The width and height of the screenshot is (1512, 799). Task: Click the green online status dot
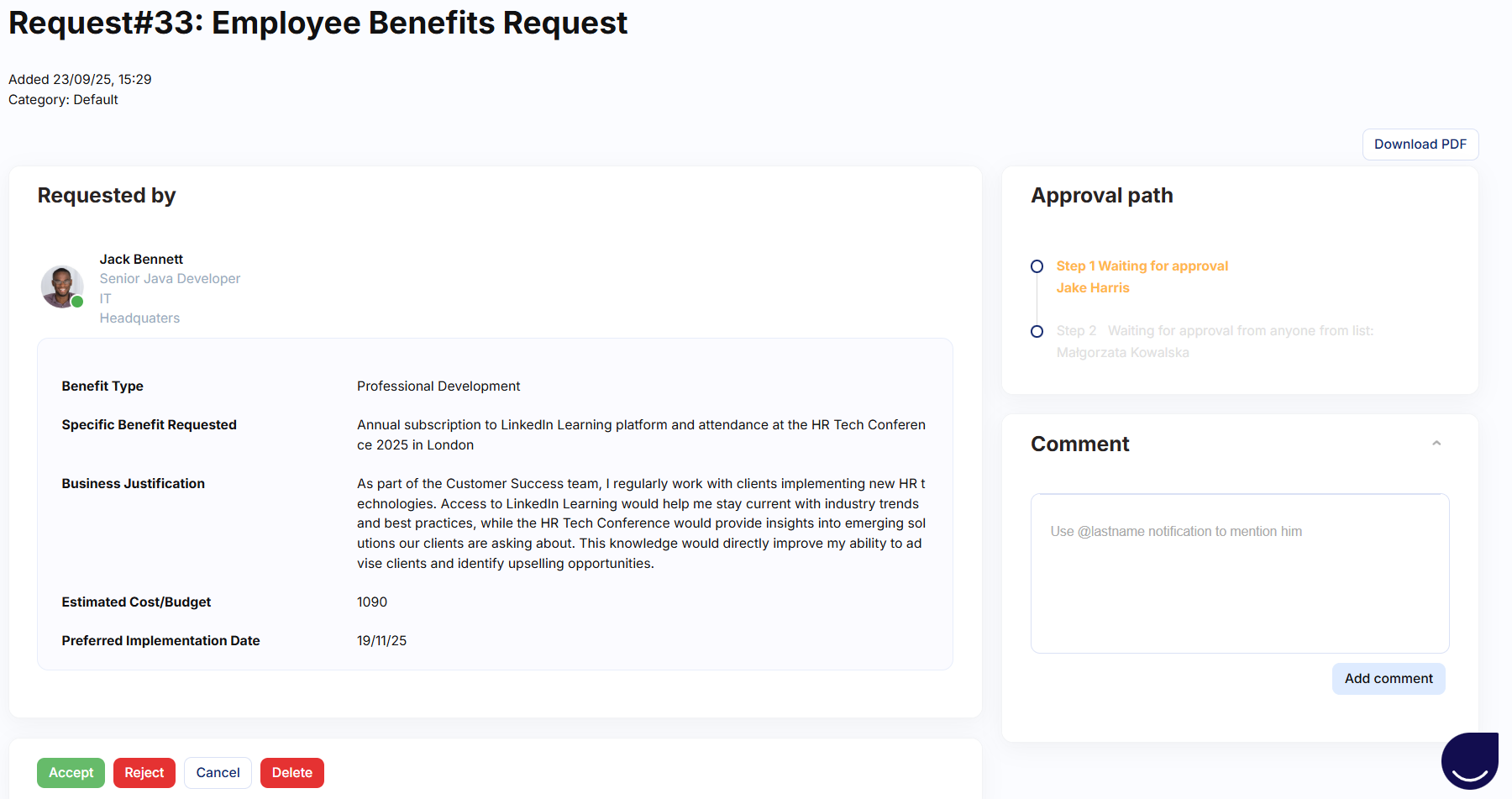[x=77, y=302]
